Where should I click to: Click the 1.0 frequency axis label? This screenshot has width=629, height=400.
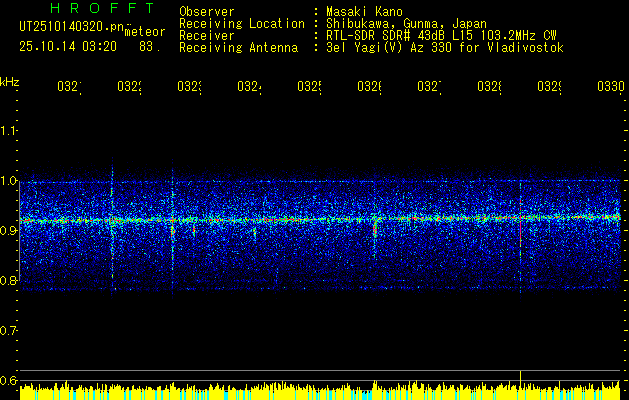pos(8,181)
